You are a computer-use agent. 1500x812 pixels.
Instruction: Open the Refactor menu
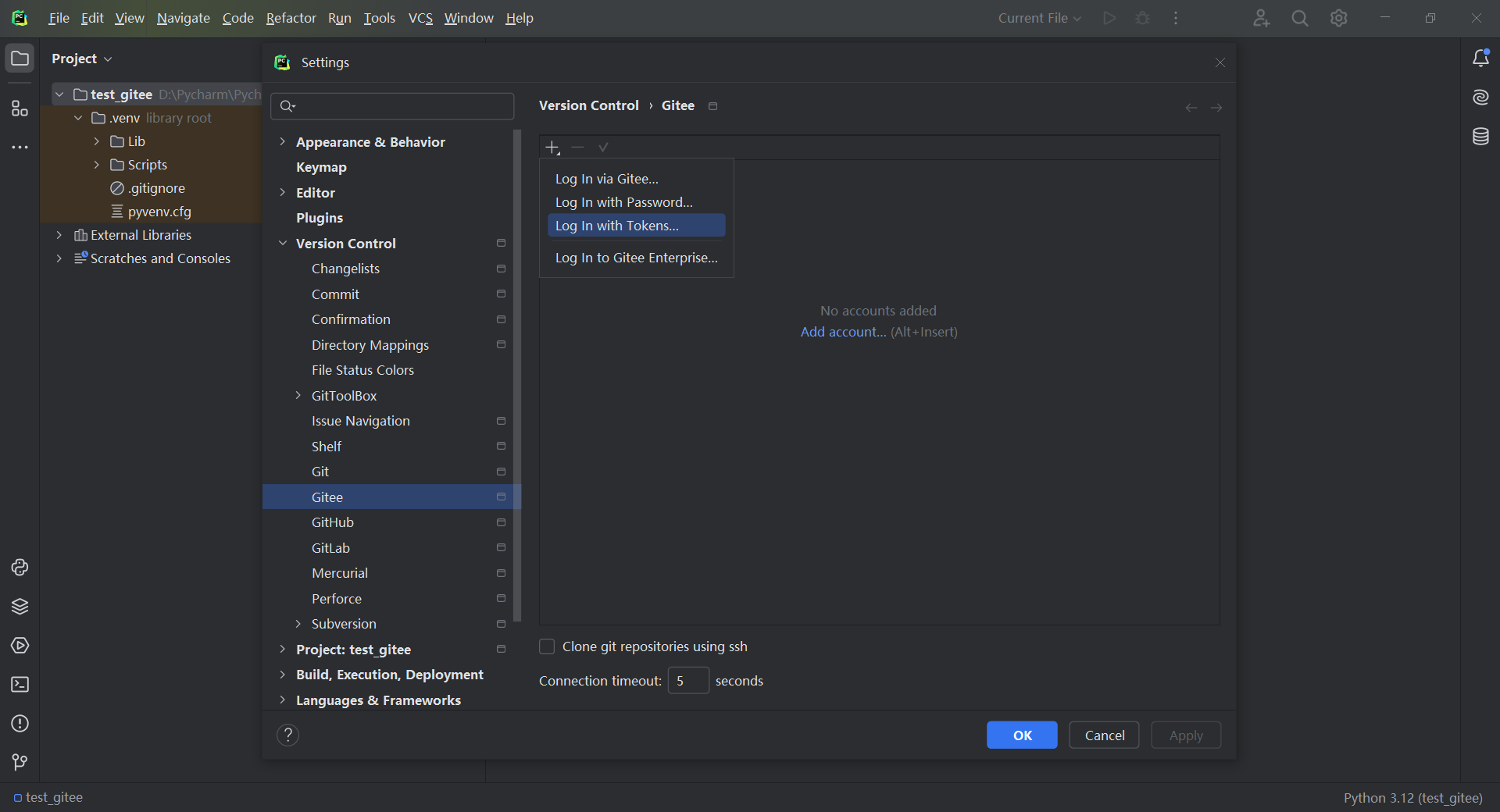(291, 18)
